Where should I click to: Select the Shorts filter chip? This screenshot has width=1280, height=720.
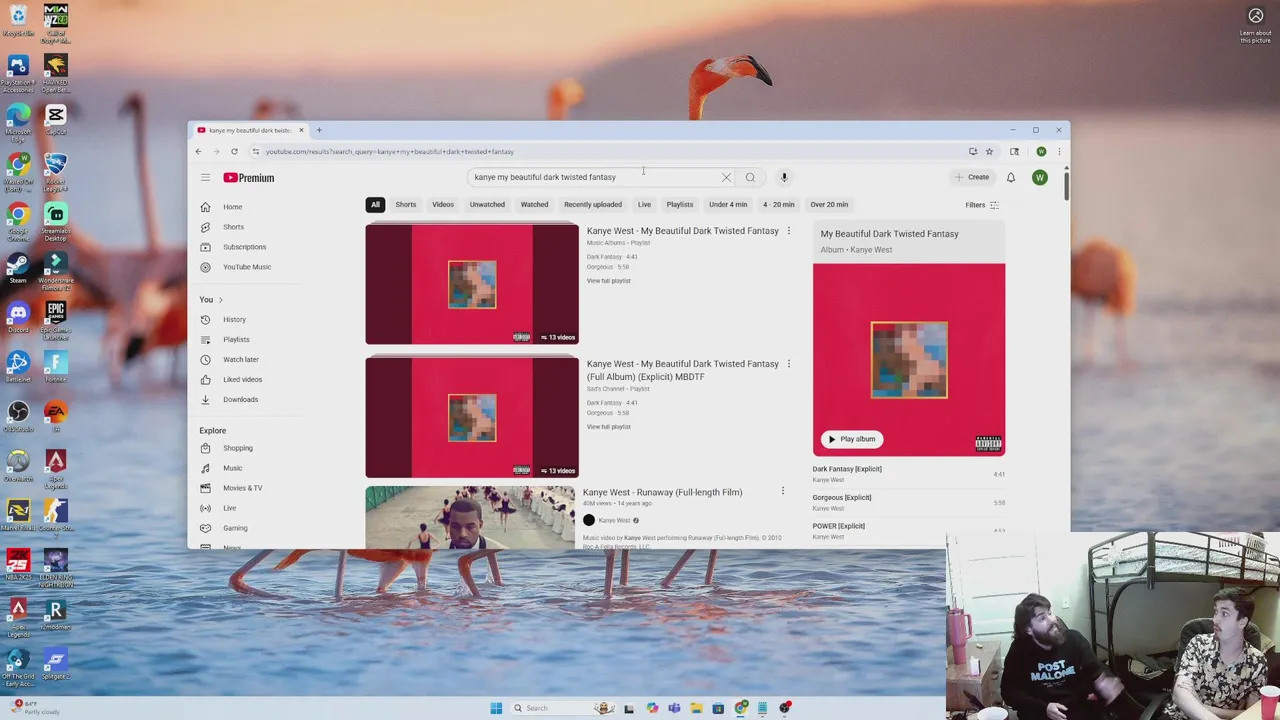tap(405, 205)
